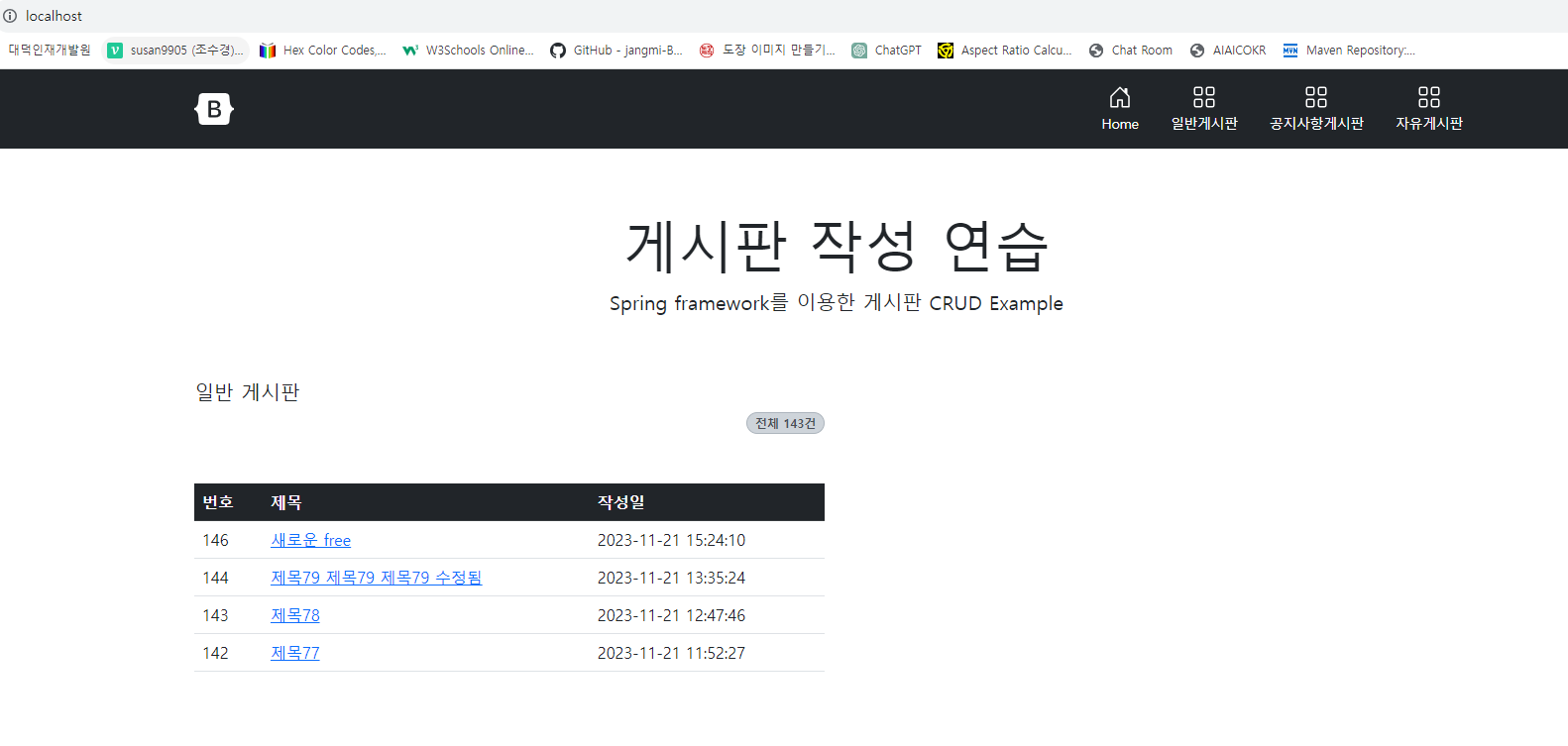Click the 제목 column header
This screenshot has width=1568, height=746.
pos(286,502)
